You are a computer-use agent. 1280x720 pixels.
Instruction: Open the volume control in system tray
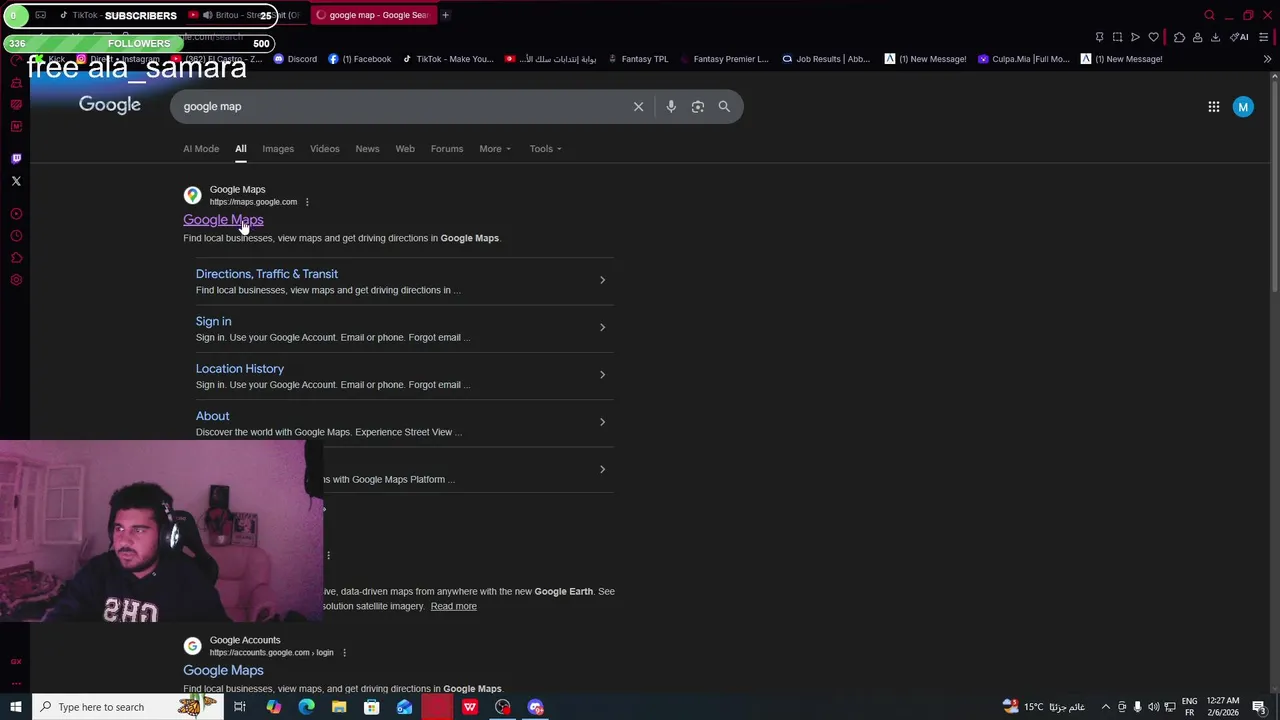pos(1153,707)
